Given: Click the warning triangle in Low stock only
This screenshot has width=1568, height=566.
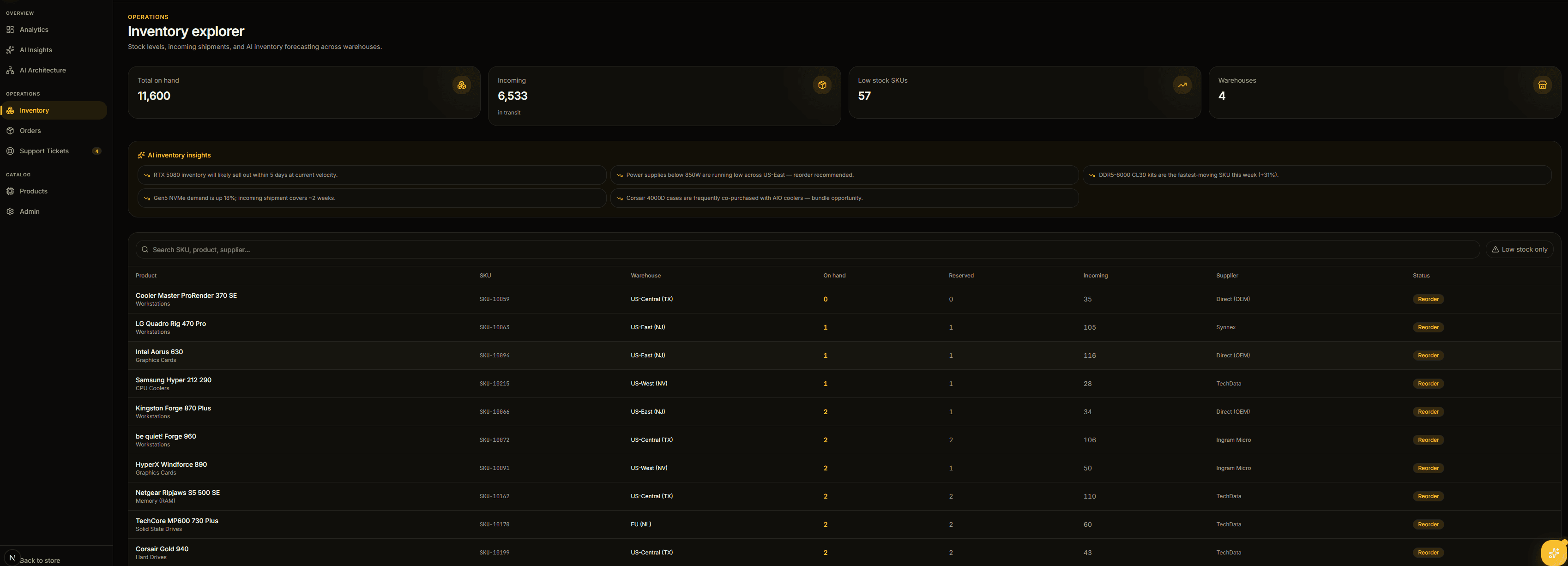Looking at the screenshot, I should point(1495,249).
